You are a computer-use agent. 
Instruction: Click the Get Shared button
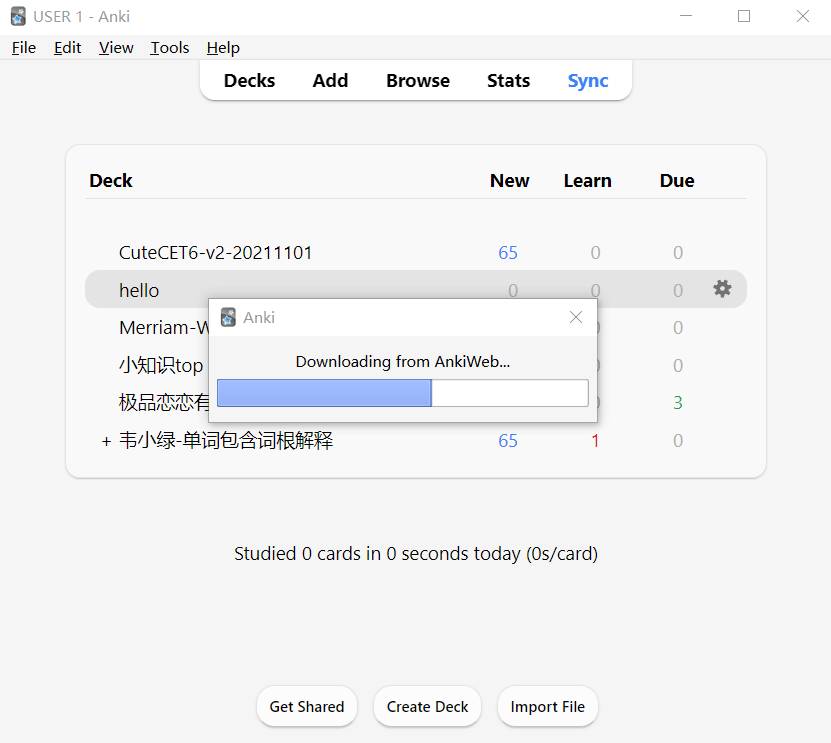pos(307,706)
